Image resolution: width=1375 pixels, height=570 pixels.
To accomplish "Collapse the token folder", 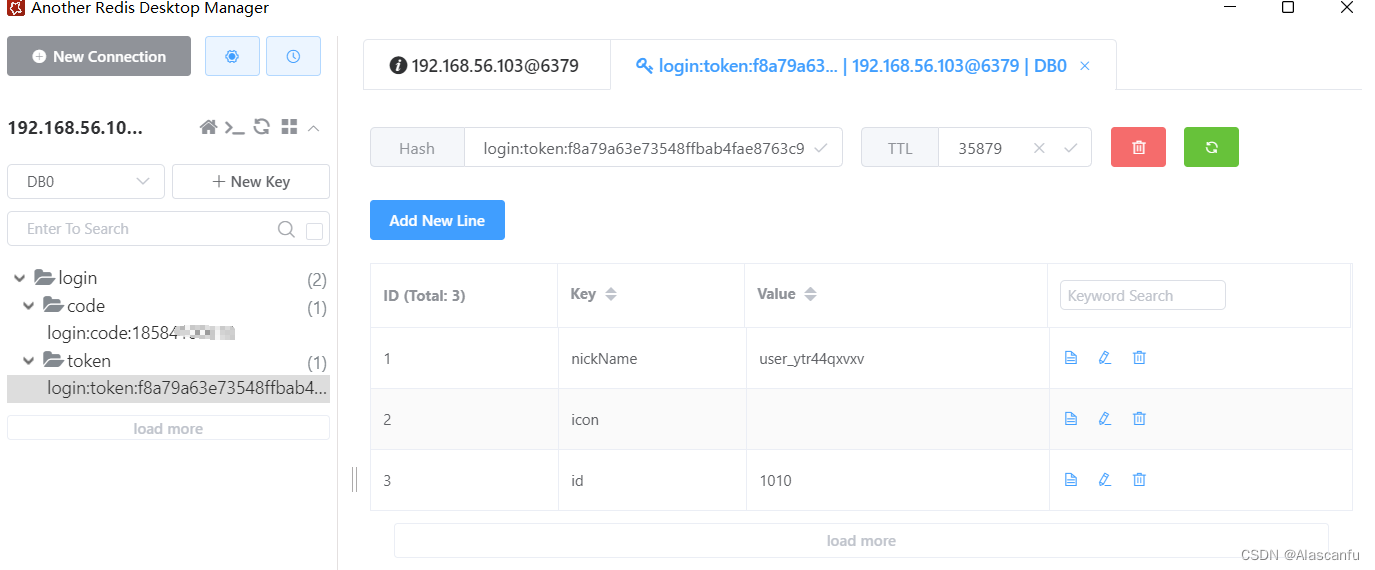I will pos(28,361).
